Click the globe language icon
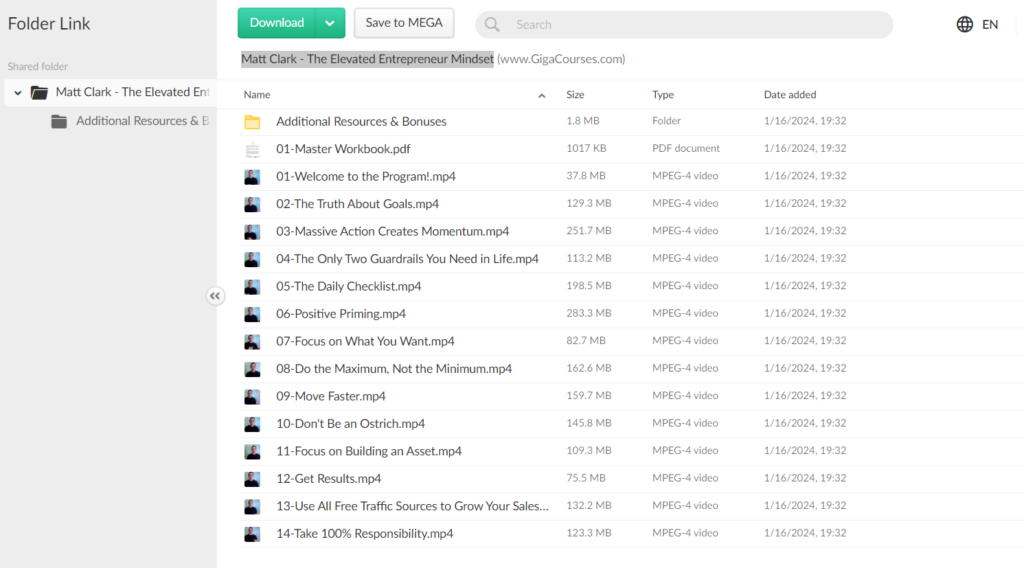This screenshot has width=1024, height=568. [965, 24]
